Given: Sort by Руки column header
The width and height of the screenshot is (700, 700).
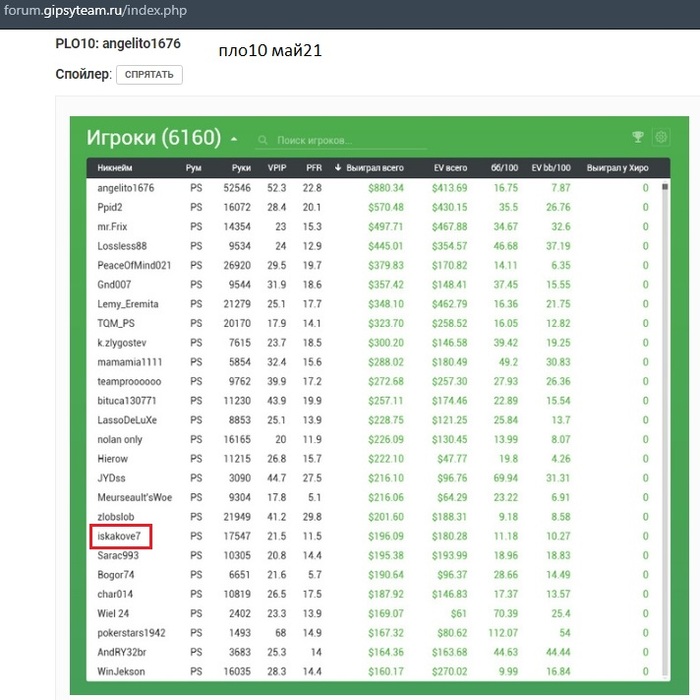Looking at the screenshot, I should [x=241, y=168].
